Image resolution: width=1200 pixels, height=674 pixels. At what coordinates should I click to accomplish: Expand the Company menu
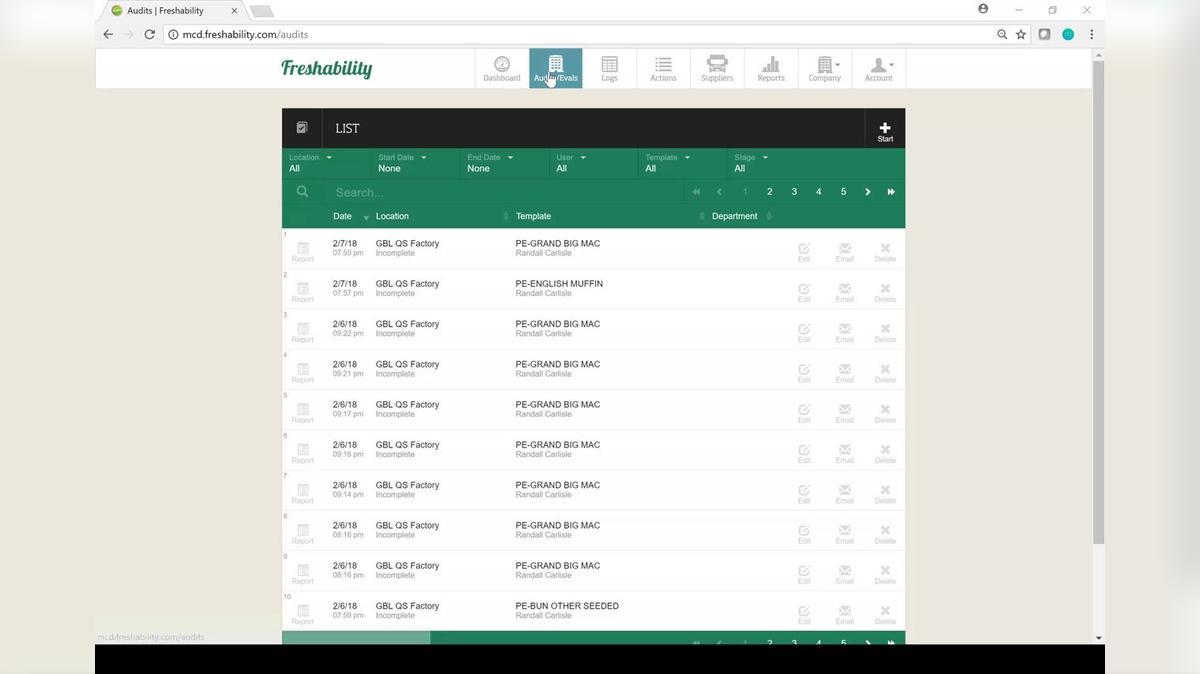(825, 69)
